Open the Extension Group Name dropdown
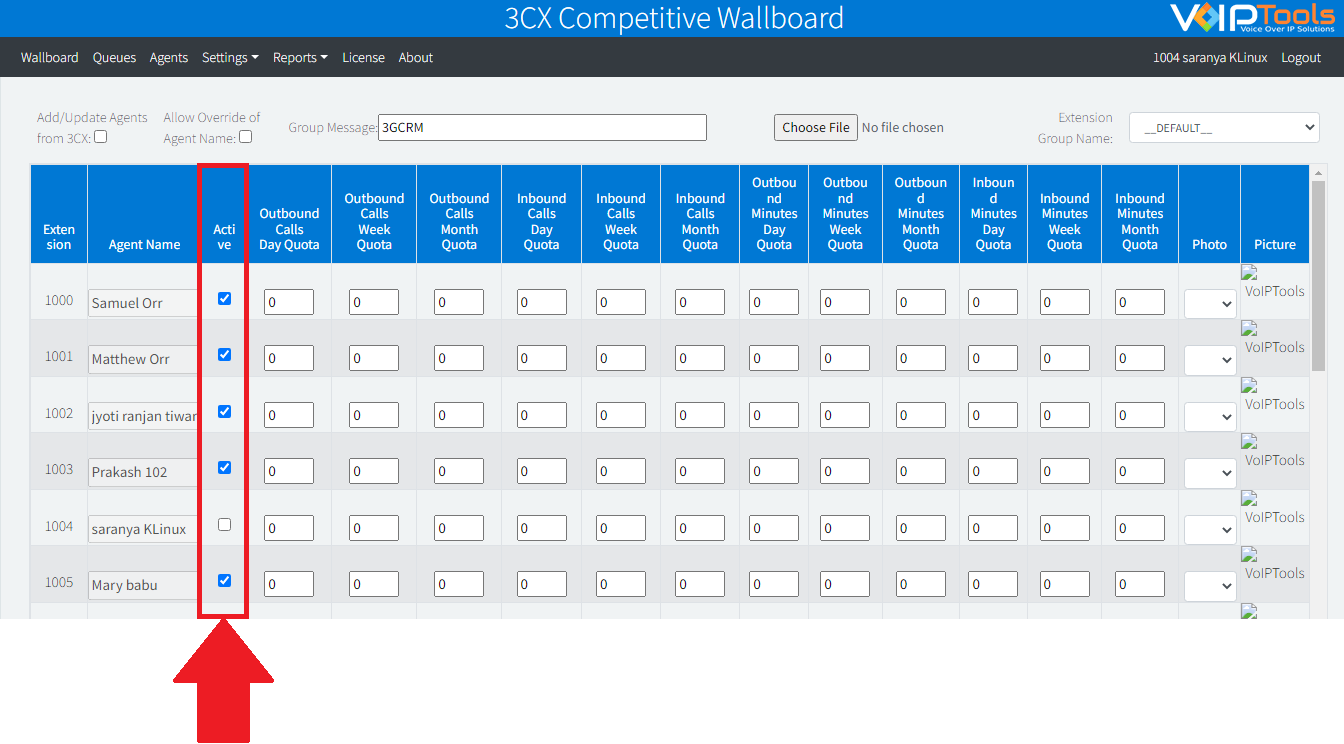 point(1224,128)
